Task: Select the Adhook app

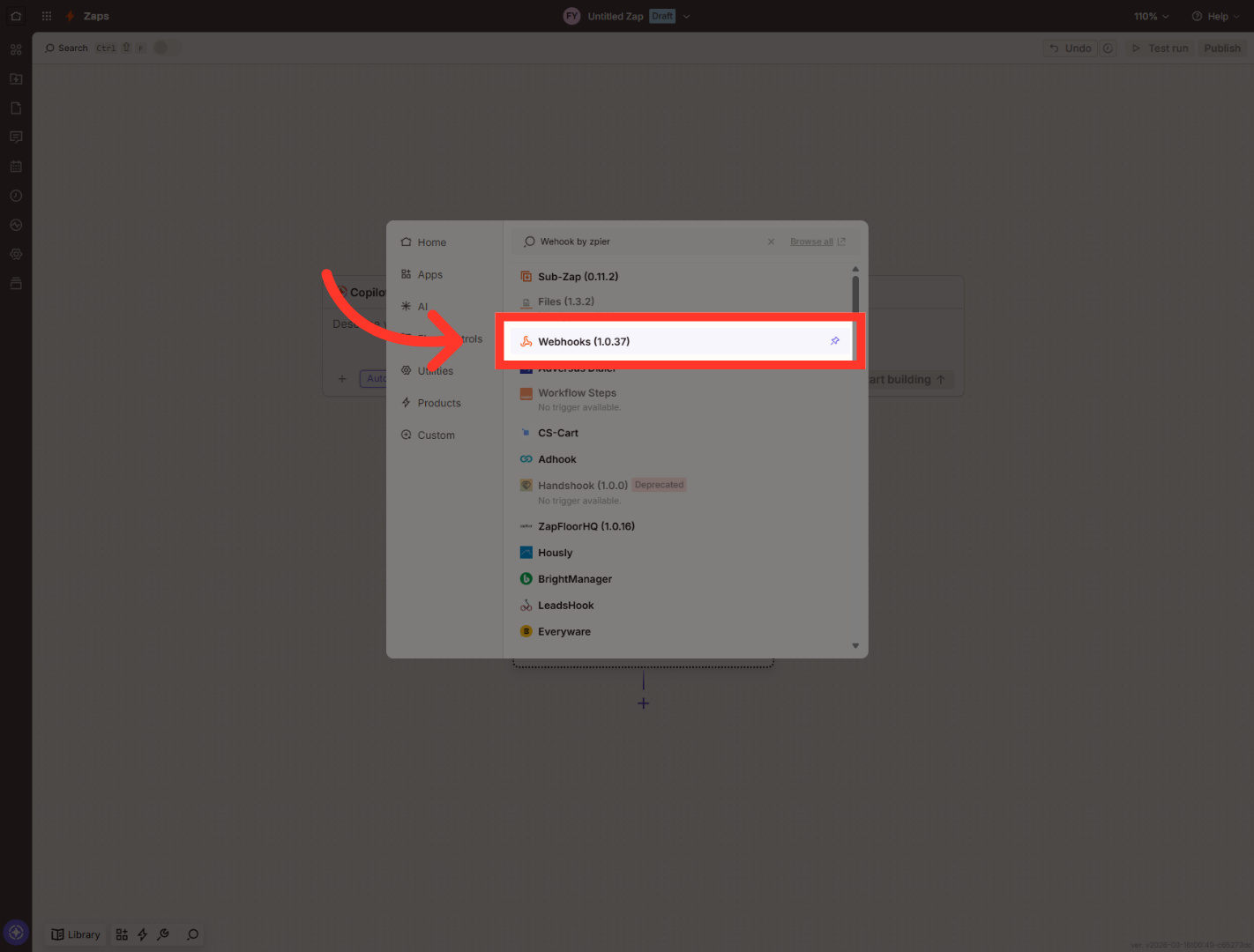Action: [557, 459]
